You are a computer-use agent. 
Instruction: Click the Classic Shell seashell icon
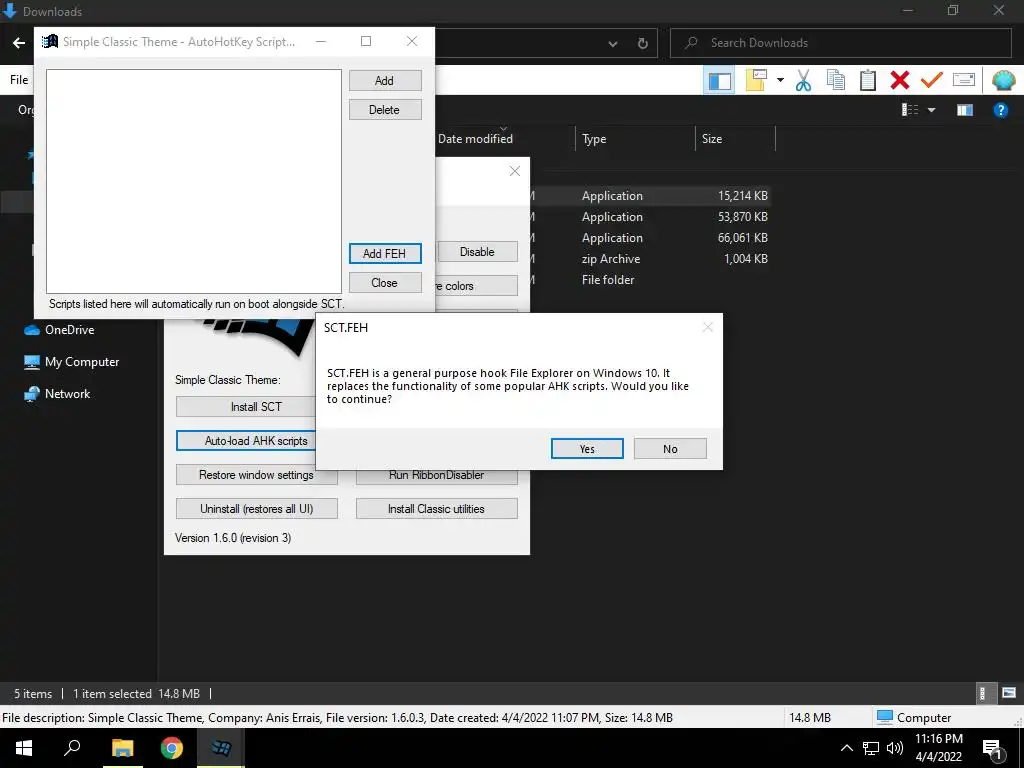pyautogui.click(x=1003, y=80)
